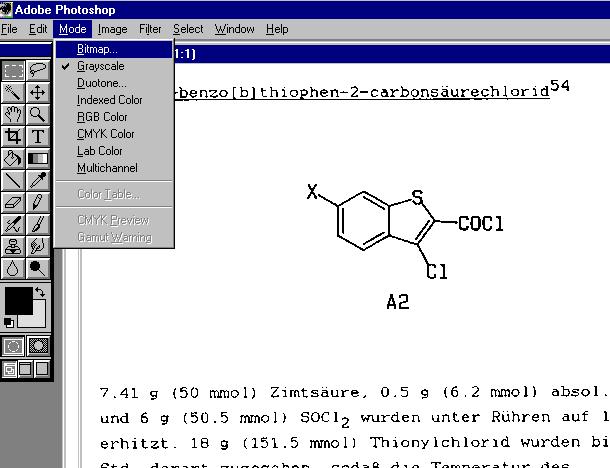Open the Filter menu
This screenshot has width=610, height=468.
(150, 29)
